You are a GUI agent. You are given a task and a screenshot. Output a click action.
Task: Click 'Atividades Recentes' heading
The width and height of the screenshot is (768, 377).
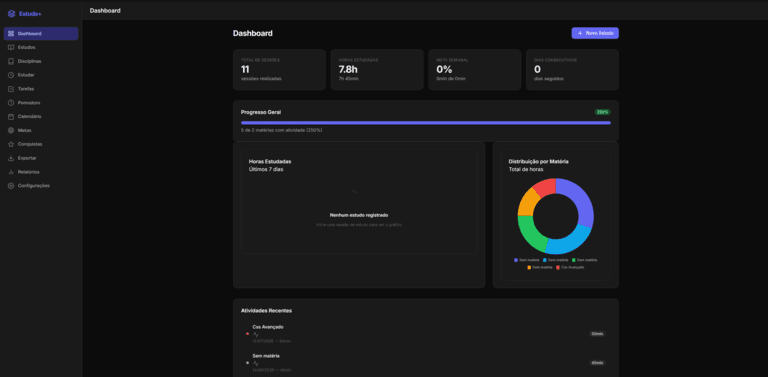(266, 311)
